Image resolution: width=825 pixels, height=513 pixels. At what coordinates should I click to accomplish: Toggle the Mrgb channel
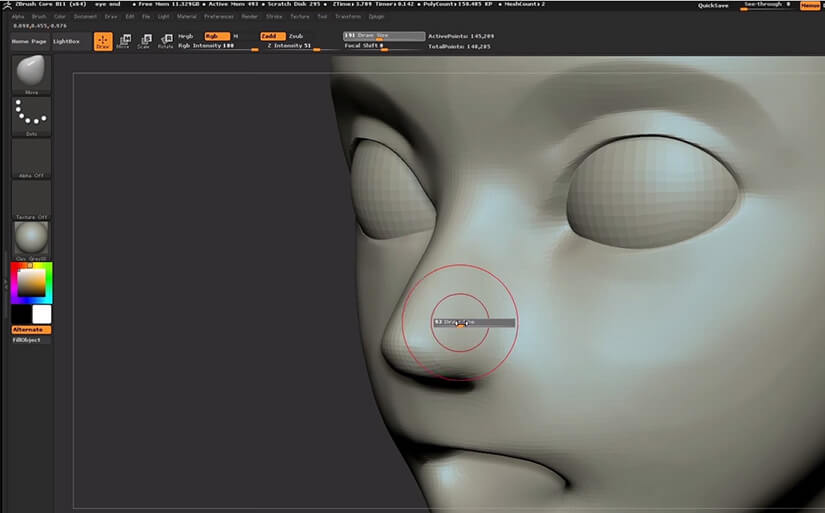[x=186, y=36]
